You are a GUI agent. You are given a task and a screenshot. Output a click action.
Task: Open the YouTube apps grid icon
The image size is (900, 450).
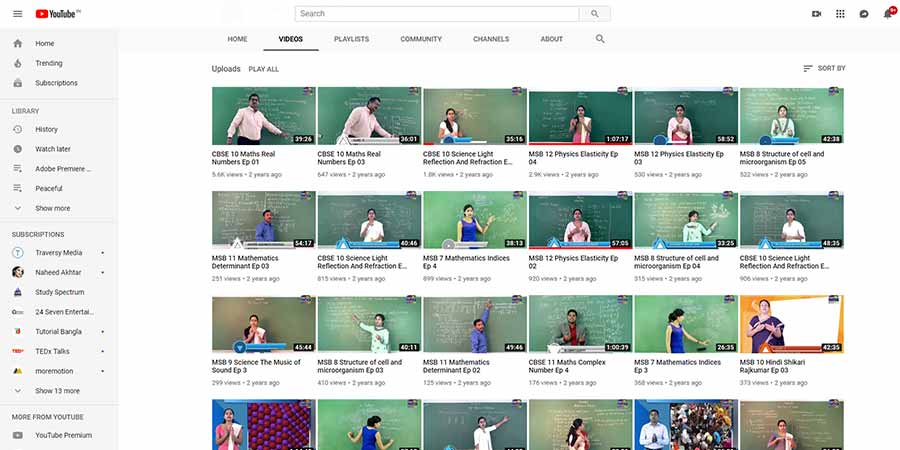point(840,14)
